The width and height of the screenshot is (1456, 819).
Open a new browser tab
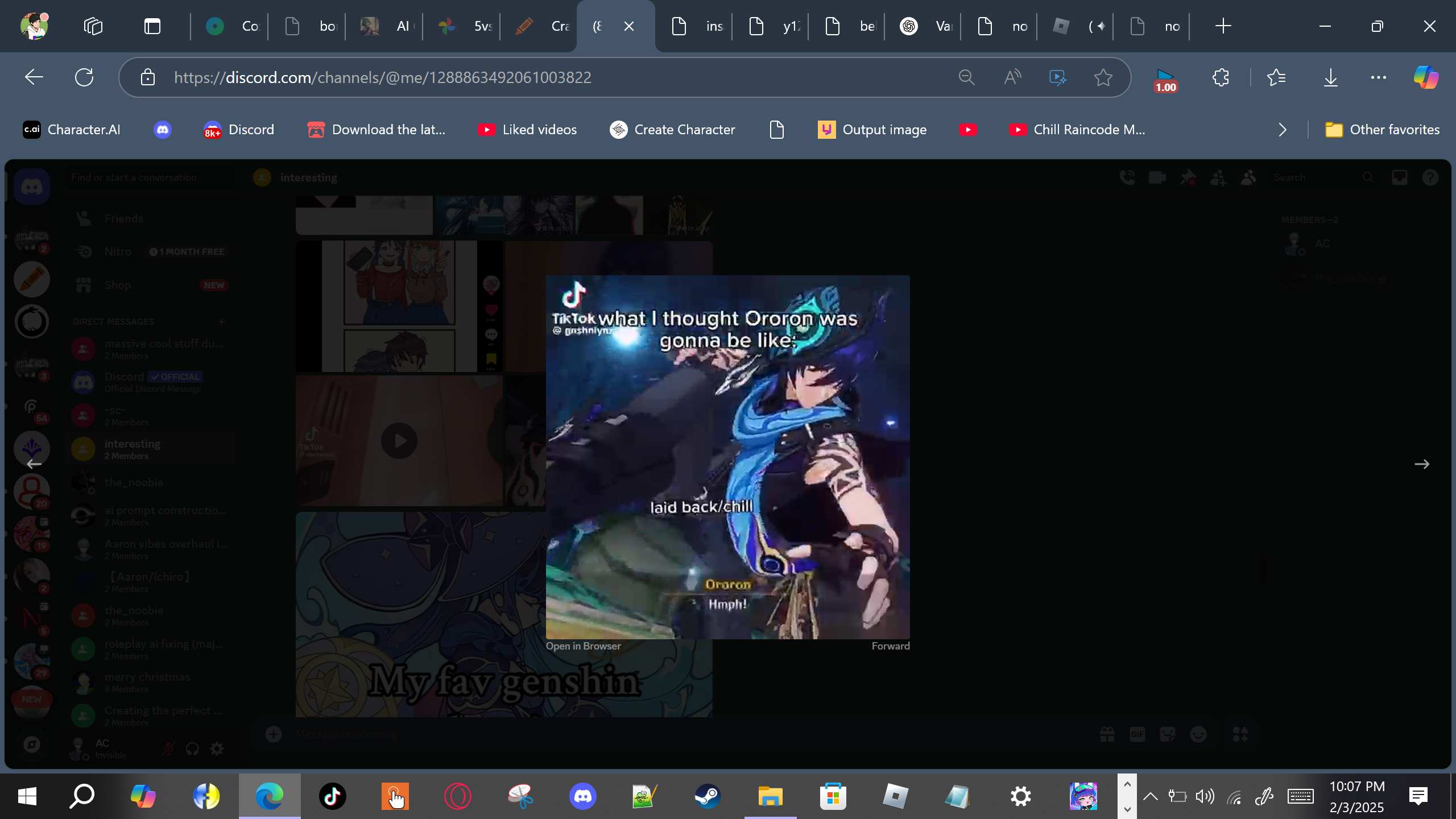point(1223,26)
